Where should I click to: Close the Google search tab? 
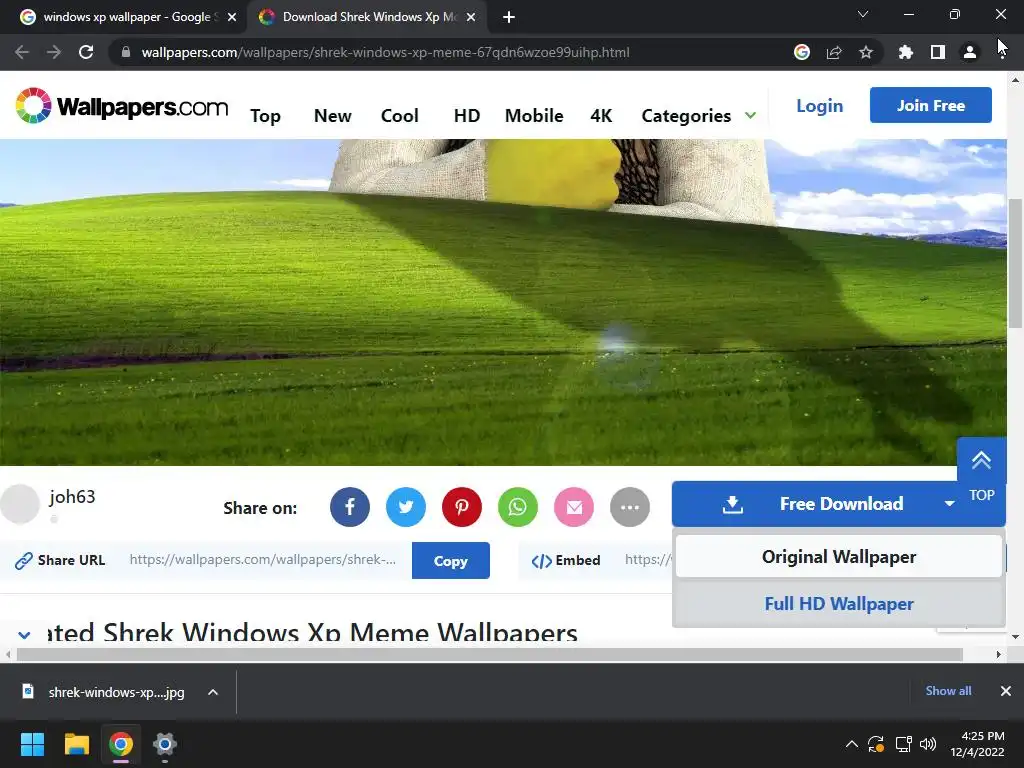coord(232,18)
